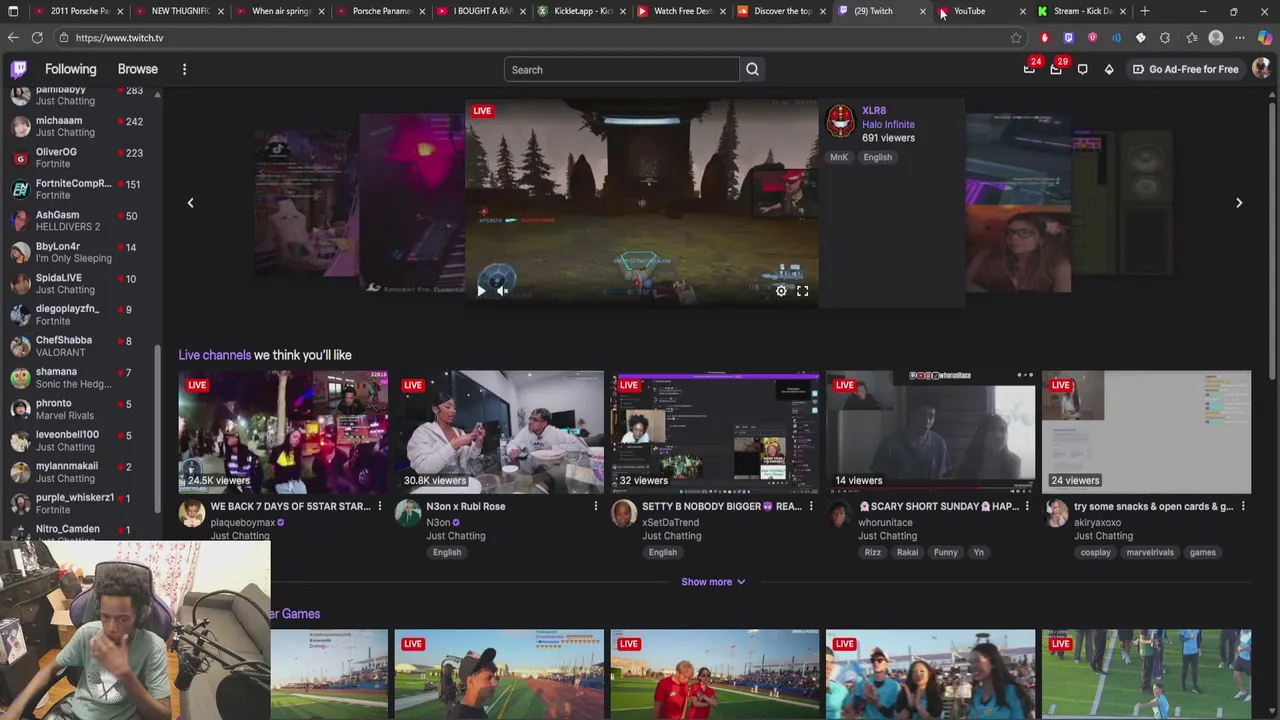Open the Twitch home logo
The width and height of the screenshot is (1280, 720).
pyautogui.click(x=19, y=69)
